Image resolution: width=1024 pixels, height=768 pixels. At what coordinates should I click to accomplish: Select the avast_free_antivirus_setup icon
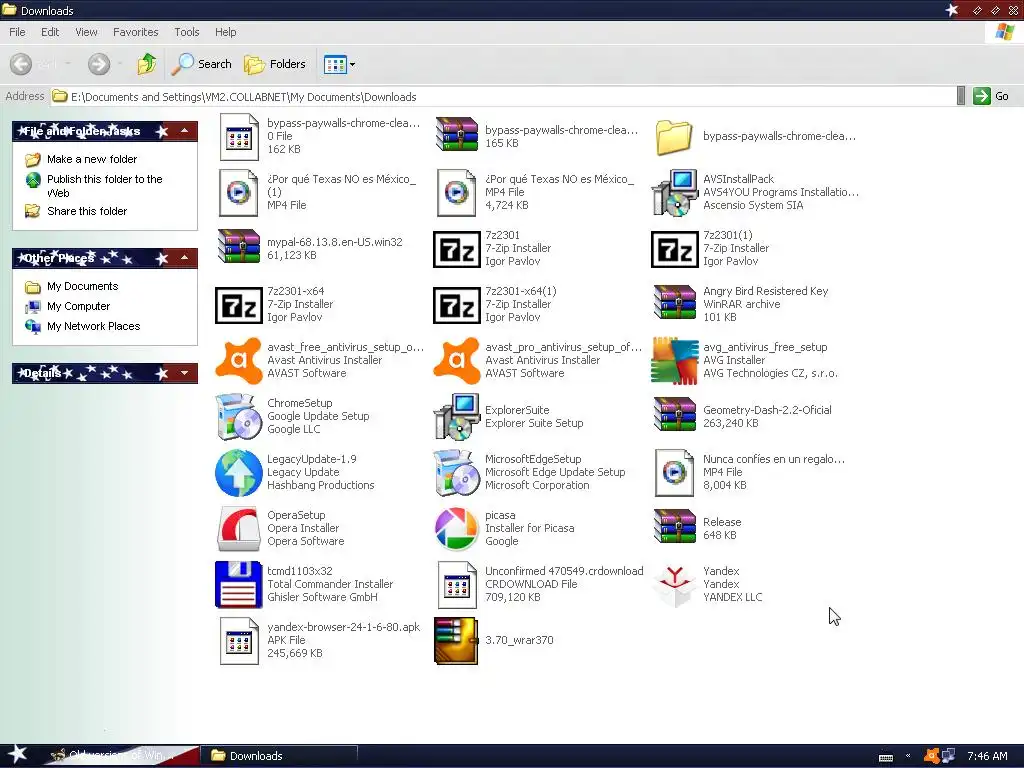[x=238, y=360]
